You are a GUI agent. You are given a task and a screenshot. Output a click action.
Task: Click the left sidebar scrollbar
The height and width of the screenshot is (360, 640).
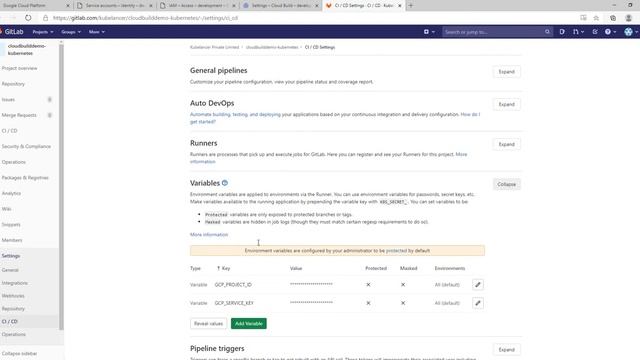[x=61, y=186]
